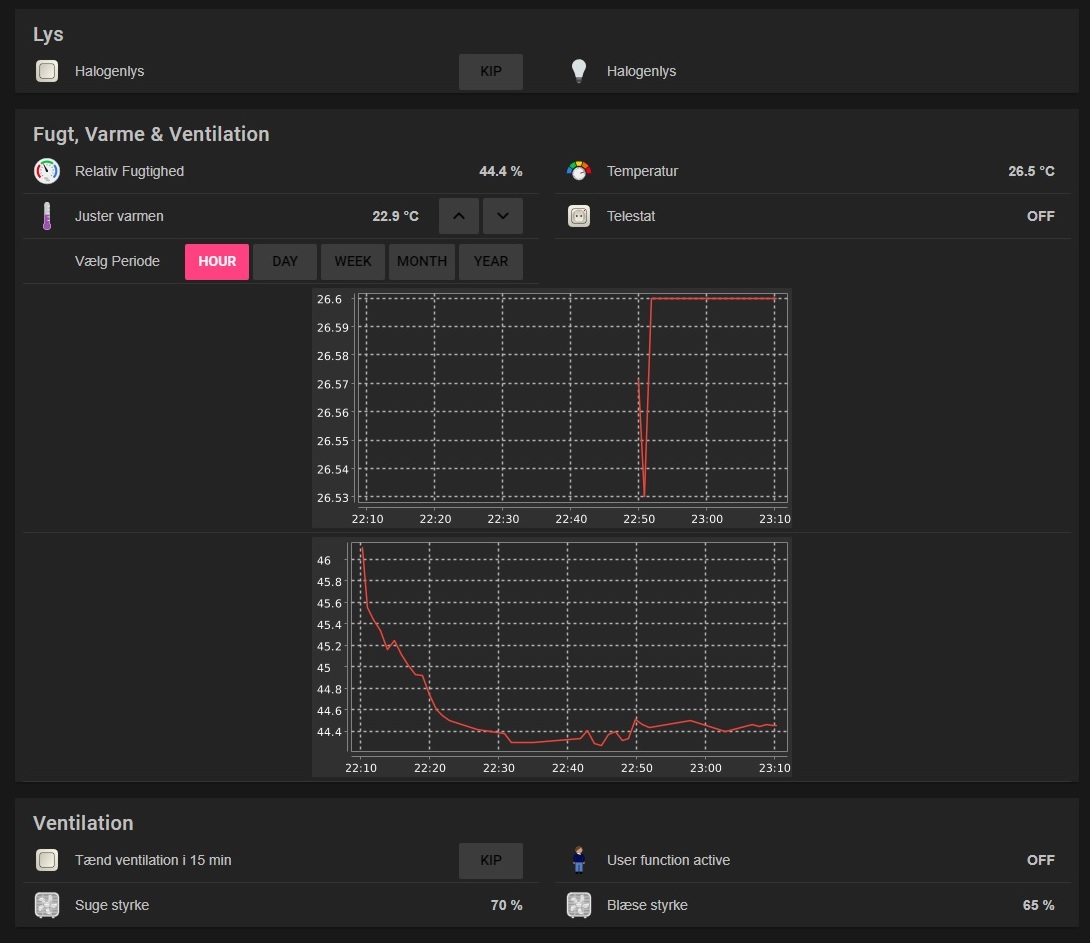Click the Suge styrke fan icon
This screenshot has height=943, width=1090.
[46, 905]
